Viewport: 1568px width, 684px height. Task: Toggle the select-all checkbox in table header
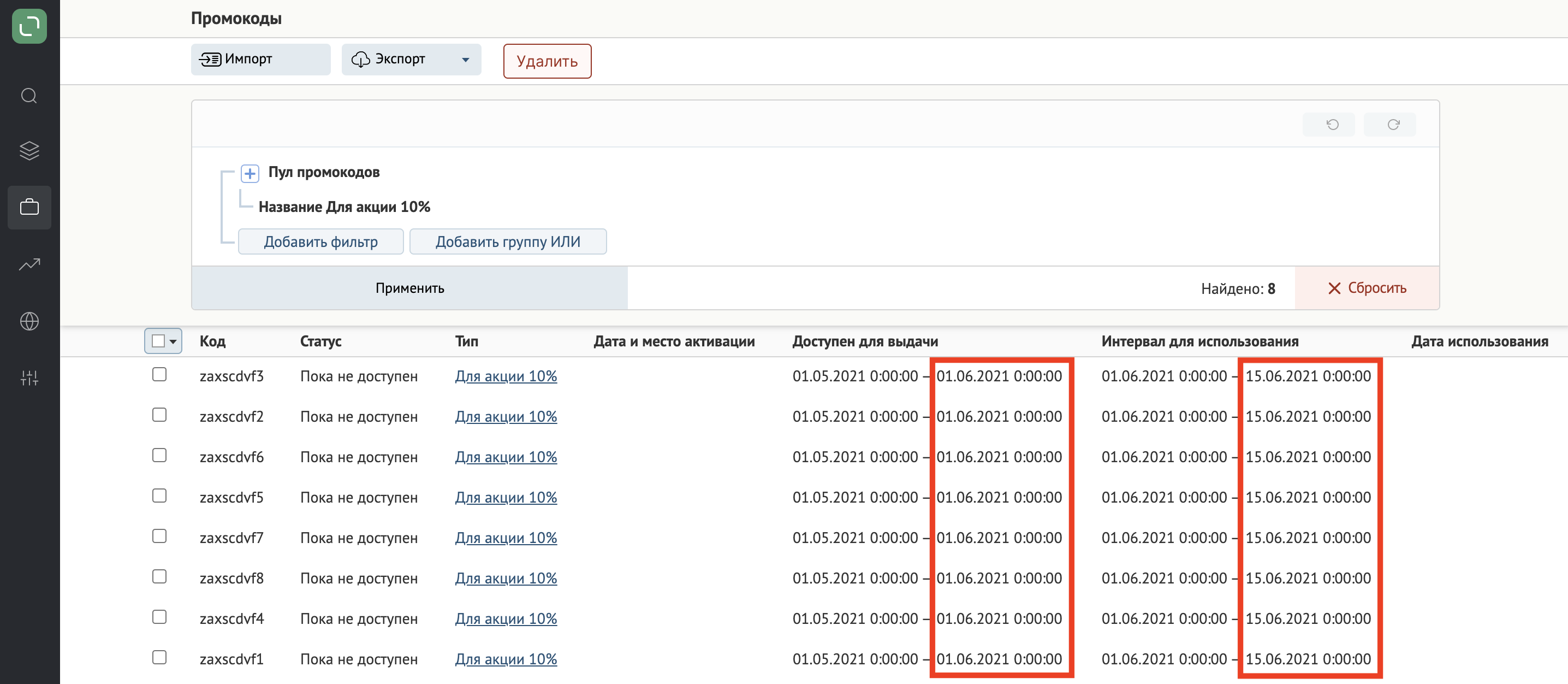(x=158, y=341)
